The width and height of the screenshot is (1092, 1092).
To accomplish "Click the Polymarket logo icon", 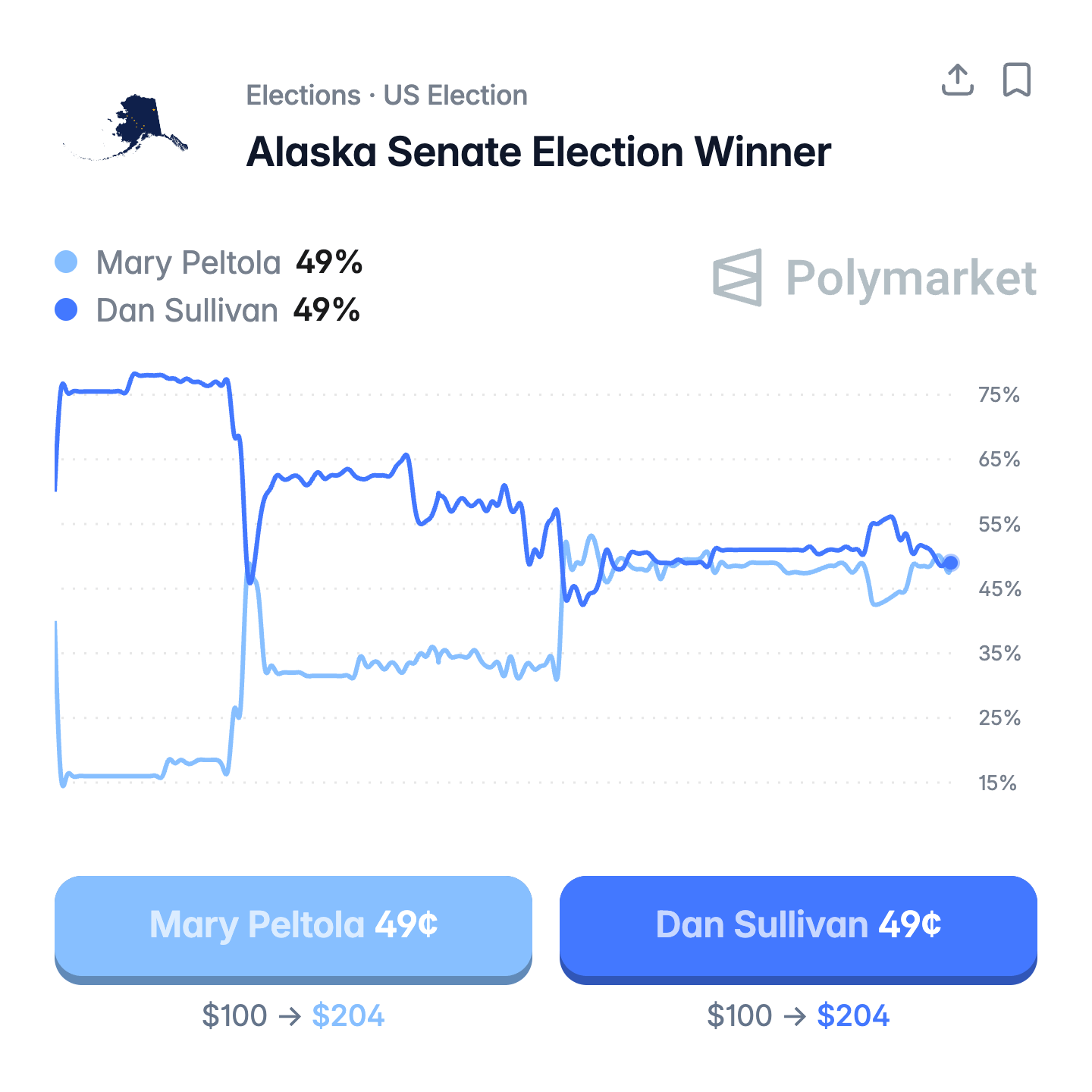I will coord(737,278).
